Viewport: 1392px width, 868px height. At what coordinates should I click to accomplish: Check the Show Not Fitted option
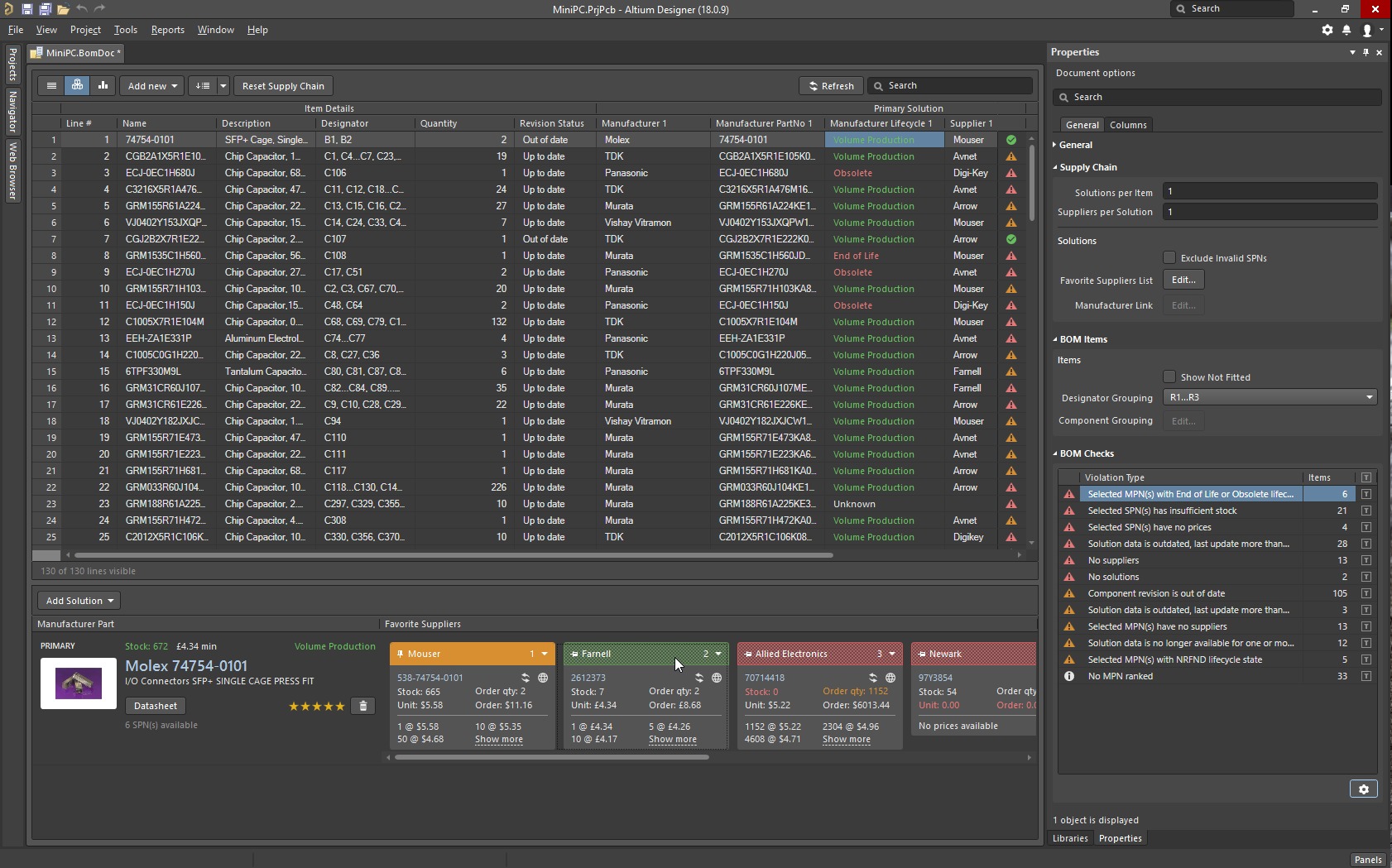[1169, 377]
